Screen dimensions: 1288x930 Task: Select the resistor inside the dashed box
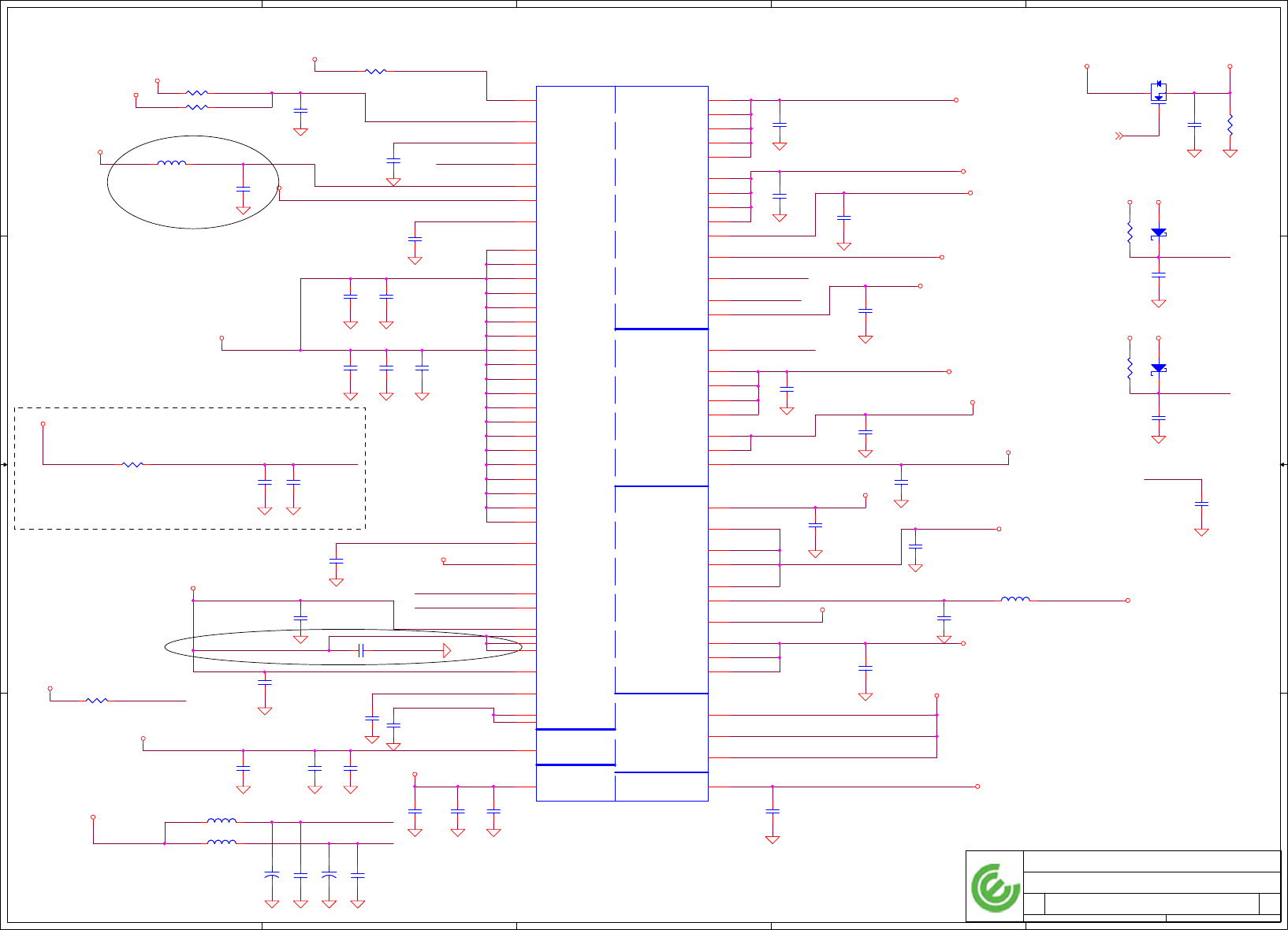(x=132, y=464)
